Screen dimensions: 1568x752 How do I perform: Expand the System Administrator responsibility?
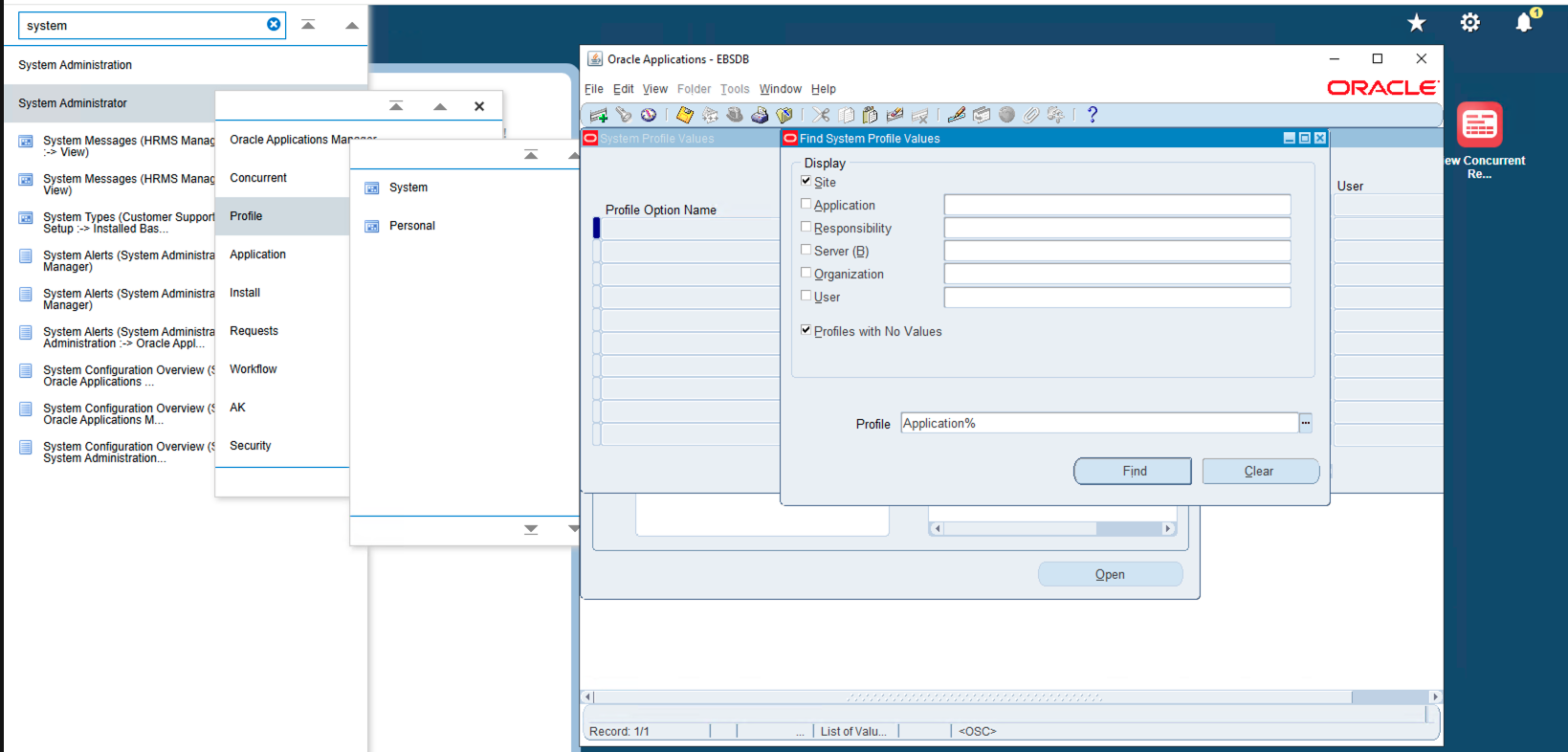(73, 103)
